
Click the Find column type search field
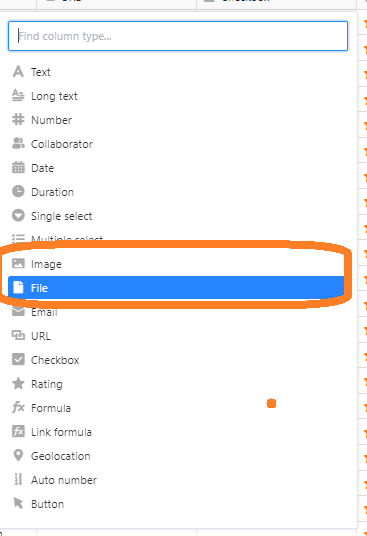178,36
